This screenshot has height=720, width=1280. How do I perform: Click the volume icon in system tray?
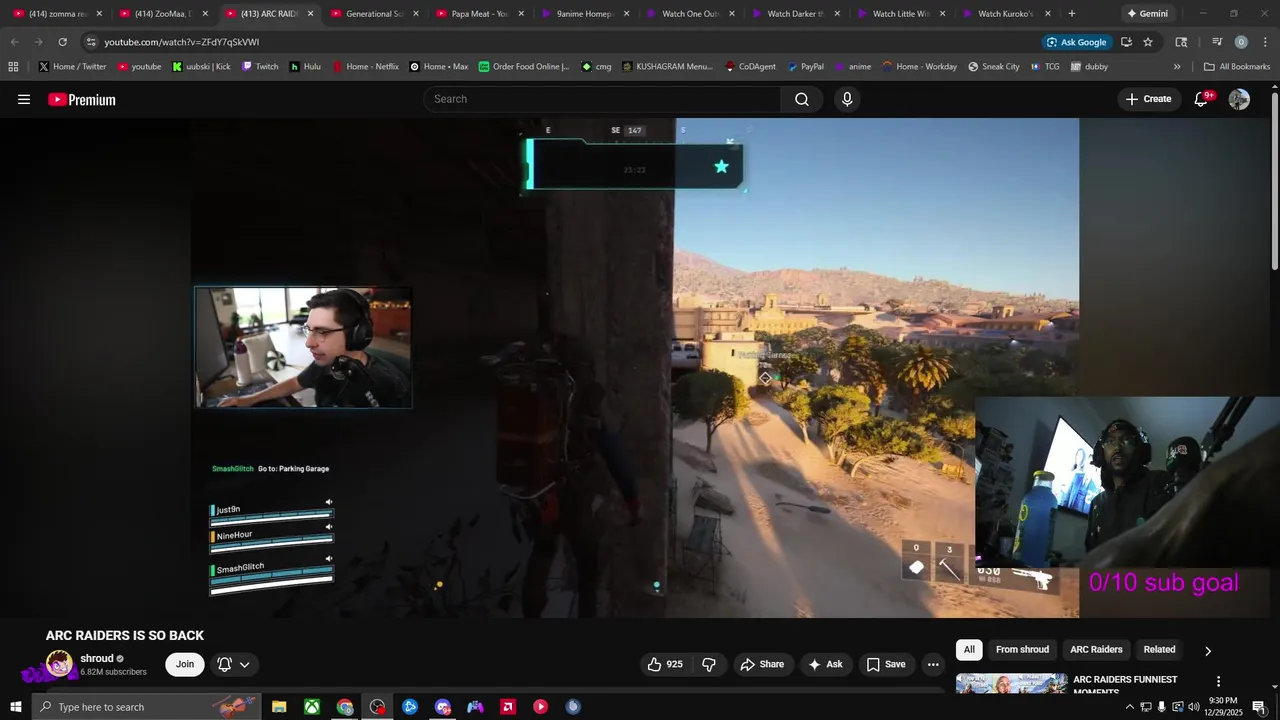click(1193, 707)
